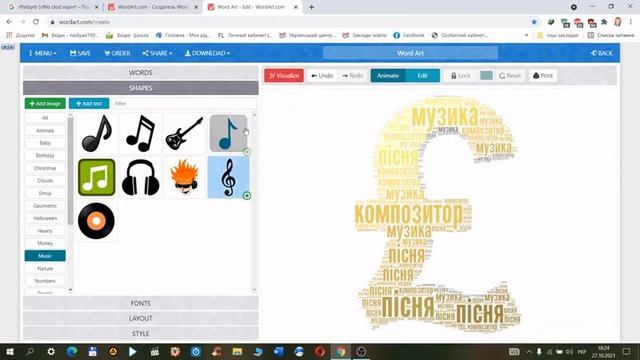Screen dimensions: 640x360
Task: Select the Nature shape category
Action: 45,269
